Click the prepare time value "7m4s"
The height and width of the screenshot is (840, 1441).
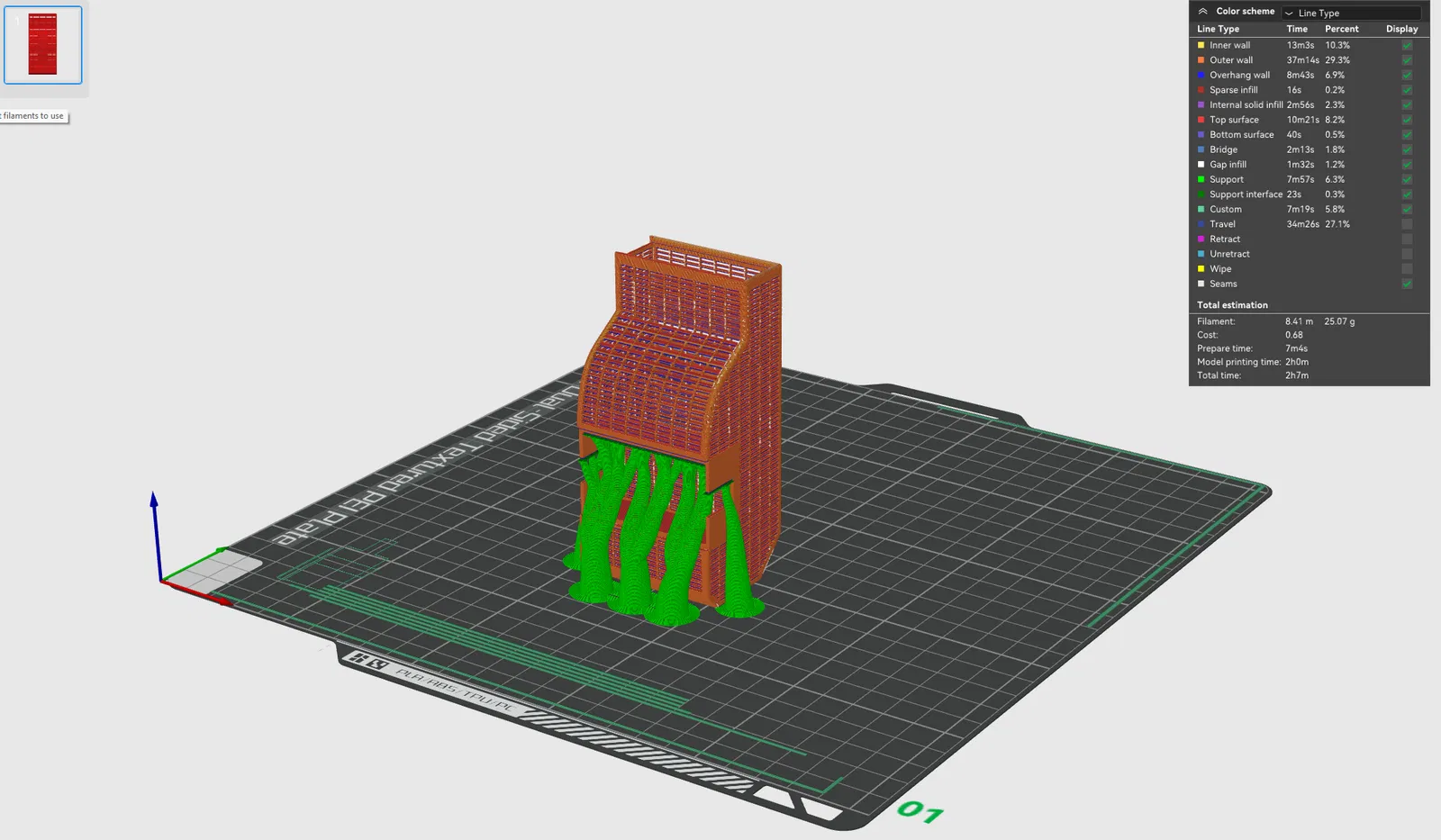click(1296, 348)
